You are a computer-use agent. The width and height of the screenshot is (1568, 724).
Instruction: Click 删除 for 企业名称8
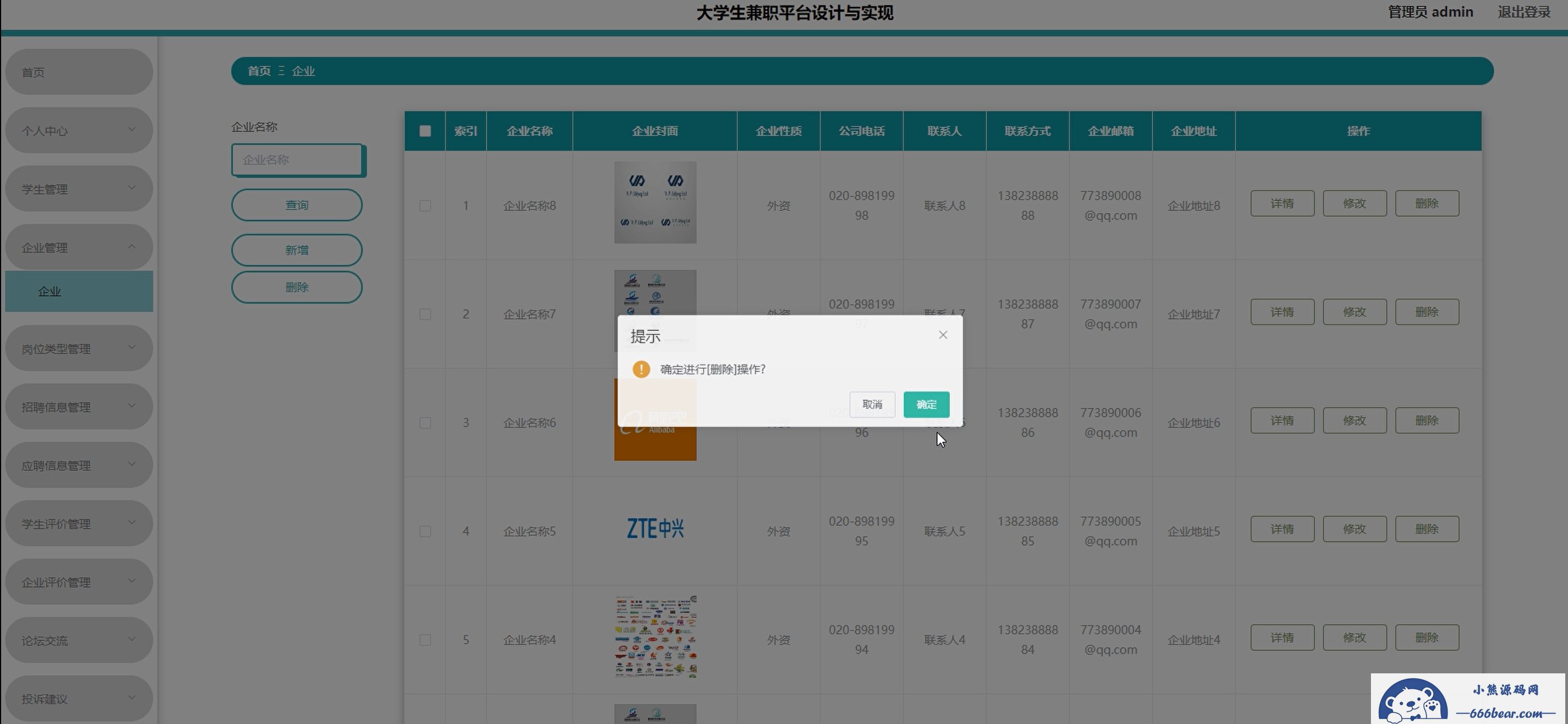click(x=1427, y=203)
